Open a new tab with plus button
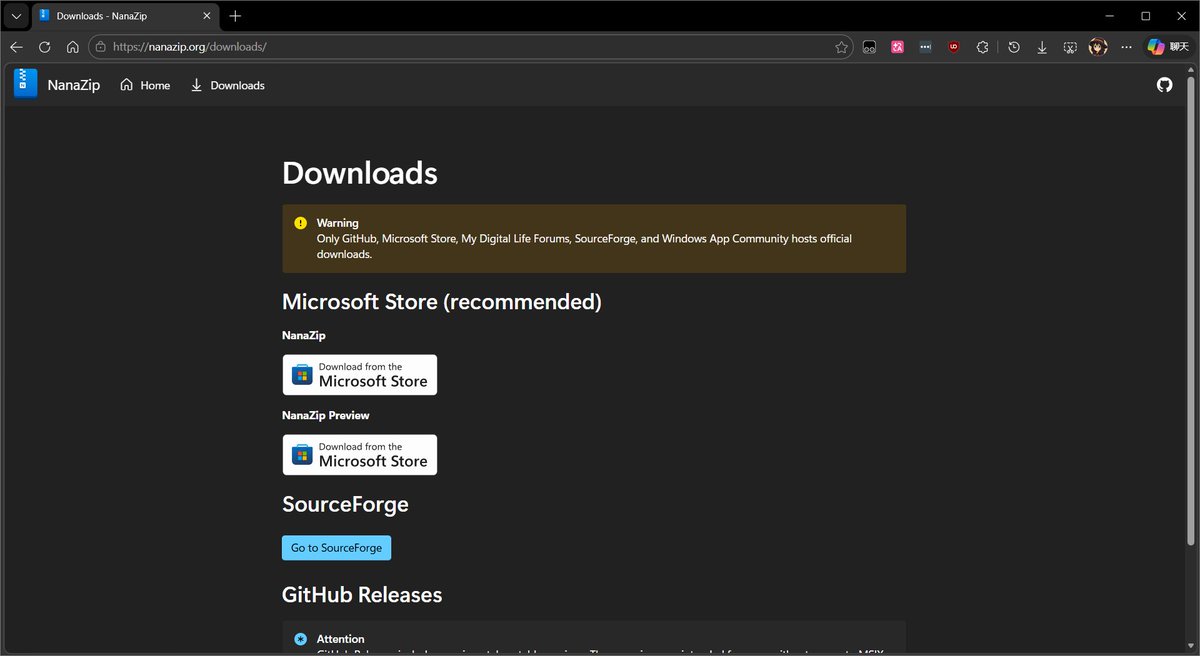 click(235, 16)
